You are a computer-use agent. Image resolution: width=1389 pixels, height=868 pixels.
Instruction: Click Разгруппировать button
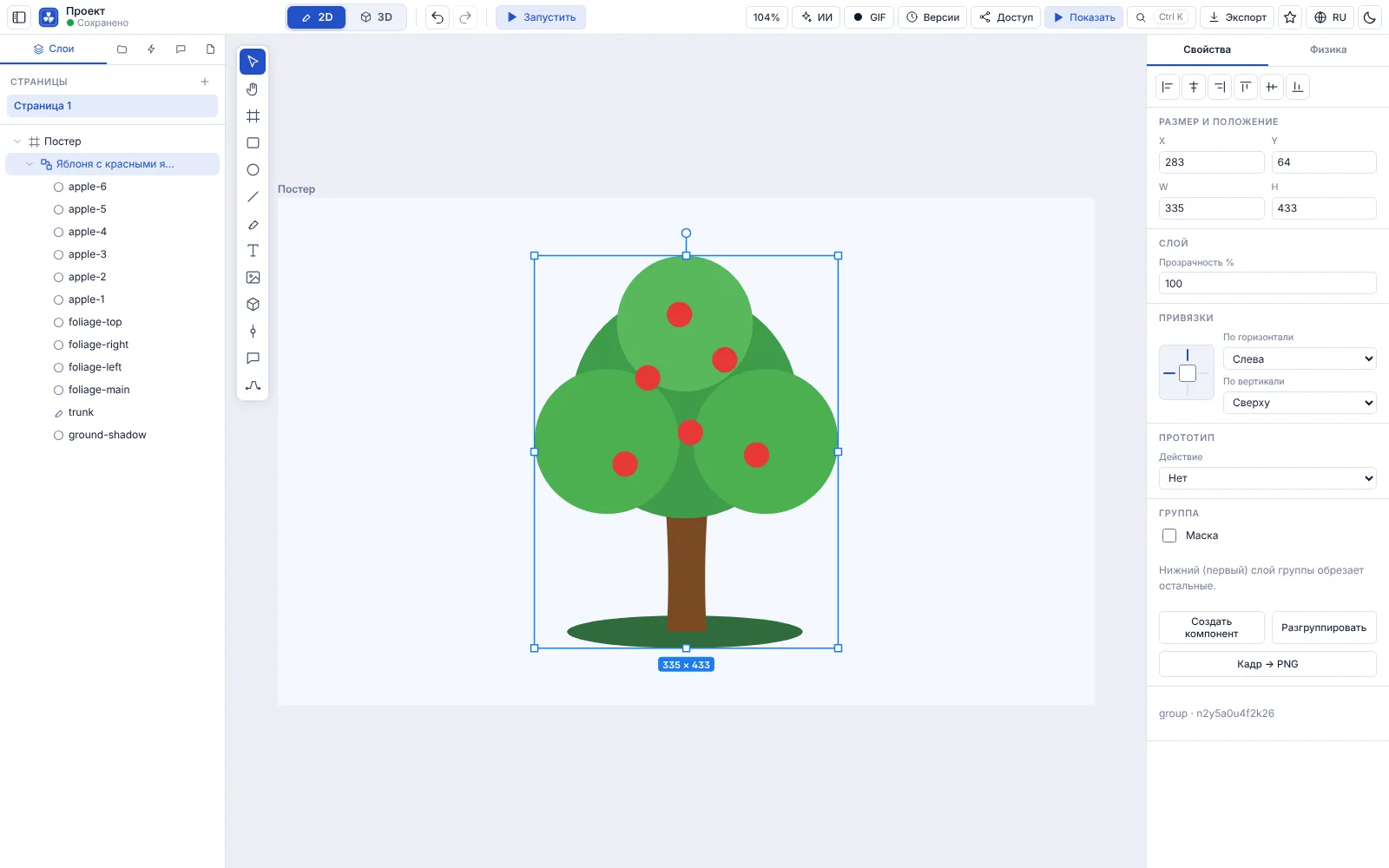coord(1324,628)
